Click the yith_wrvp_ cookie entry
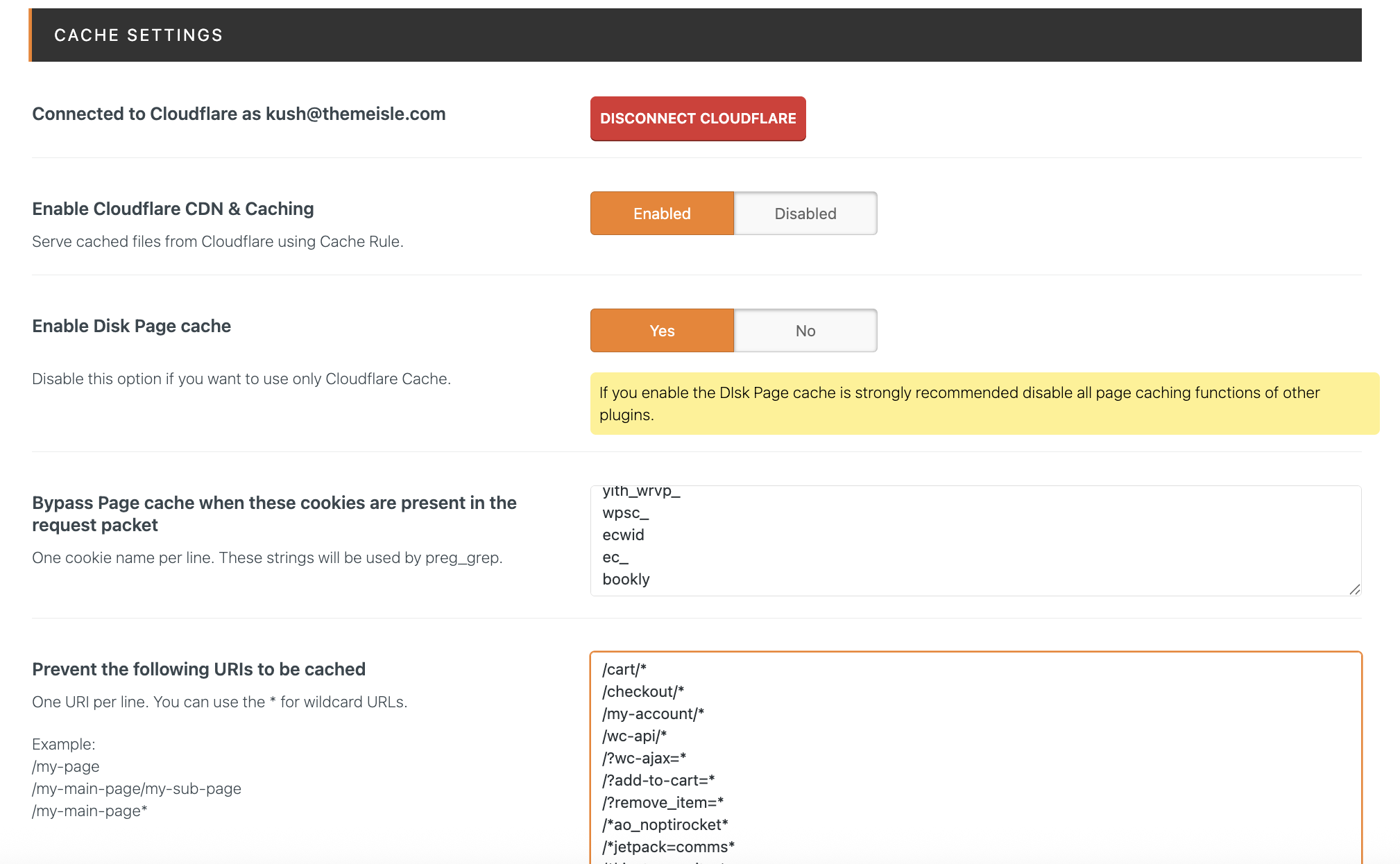Image resolution: width=1400 pixels, height=864 pixels. [x=641, y=492]
